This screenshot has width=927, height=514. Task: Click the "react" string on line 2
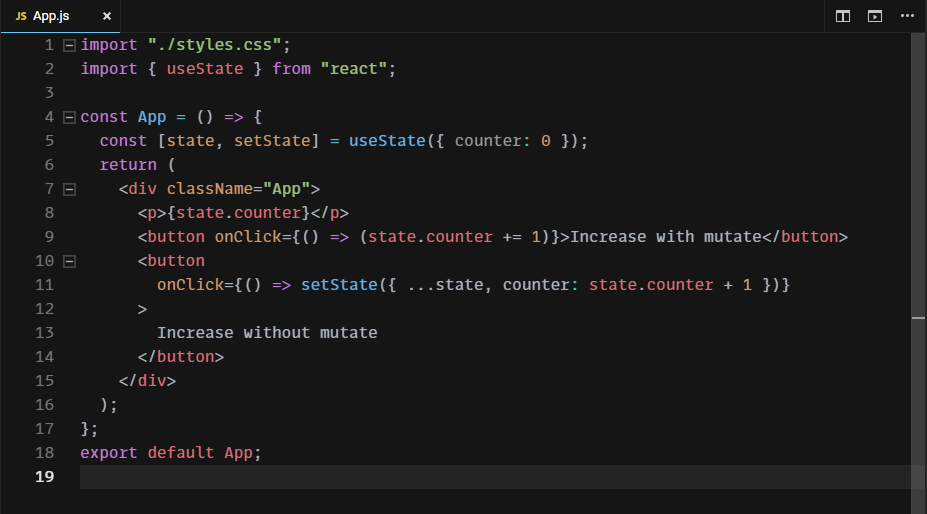(x=354, y=69)
